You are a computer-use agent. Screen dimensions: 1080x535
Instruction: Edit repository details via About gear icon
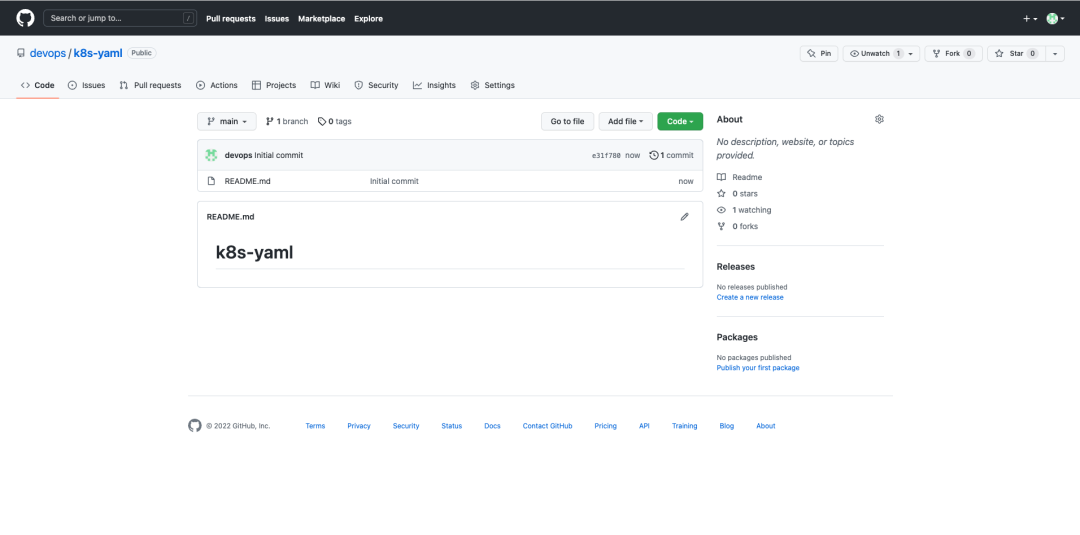(879, 119)
